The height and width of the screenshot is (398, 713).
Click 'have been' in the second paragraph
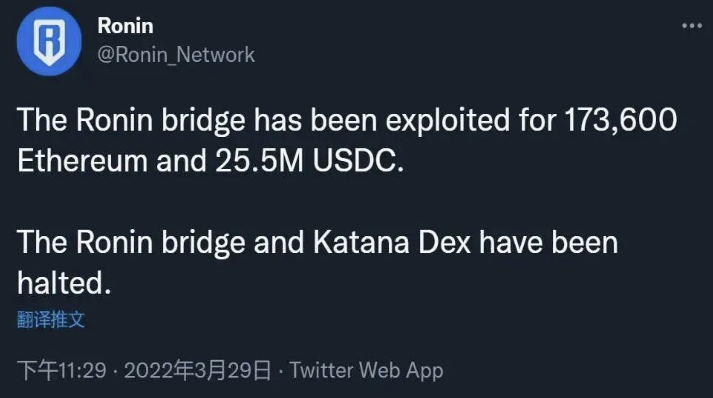click(549, 242)
